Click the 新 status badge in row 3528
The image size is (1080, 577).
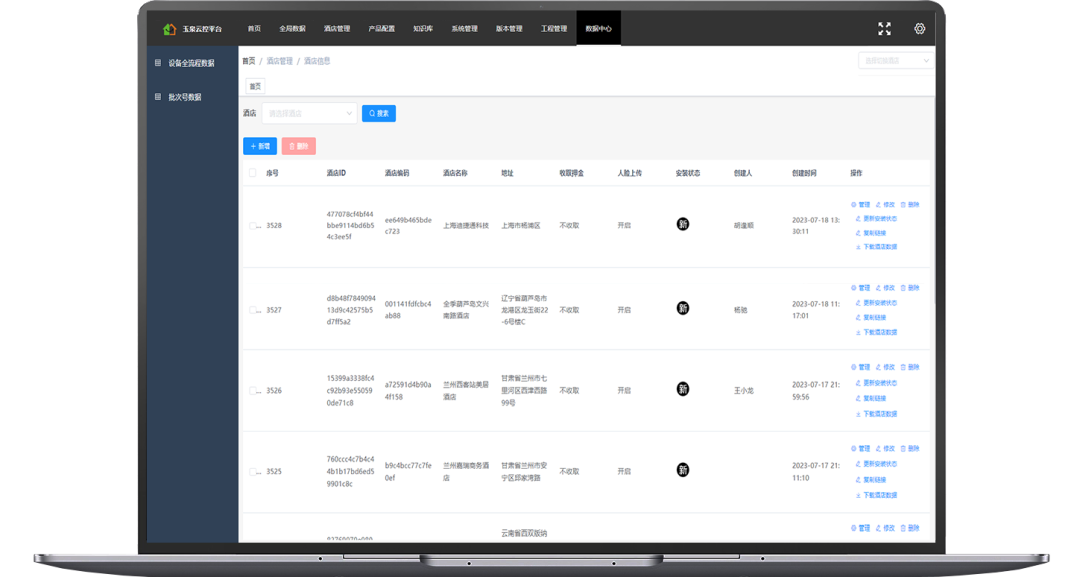(683, 224)
